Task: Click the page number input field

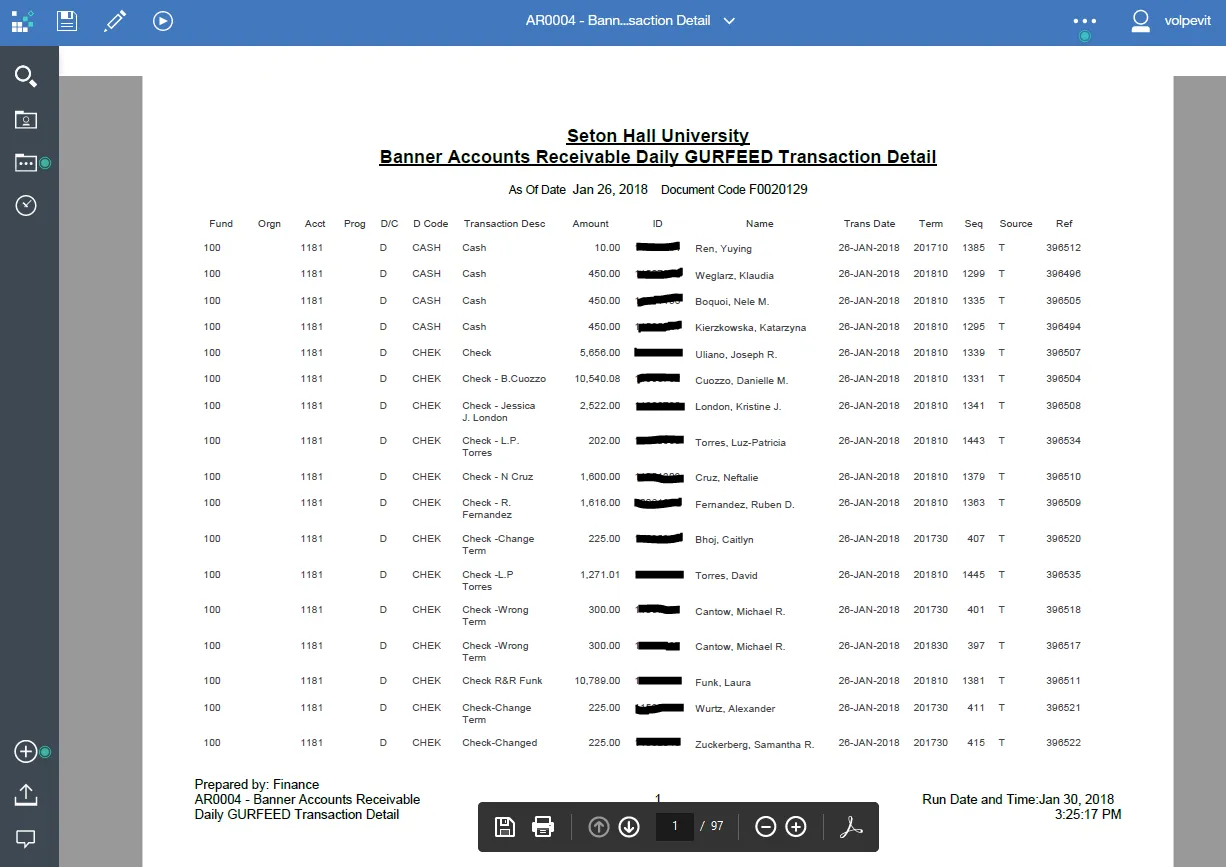Action: tap(675, 827)
